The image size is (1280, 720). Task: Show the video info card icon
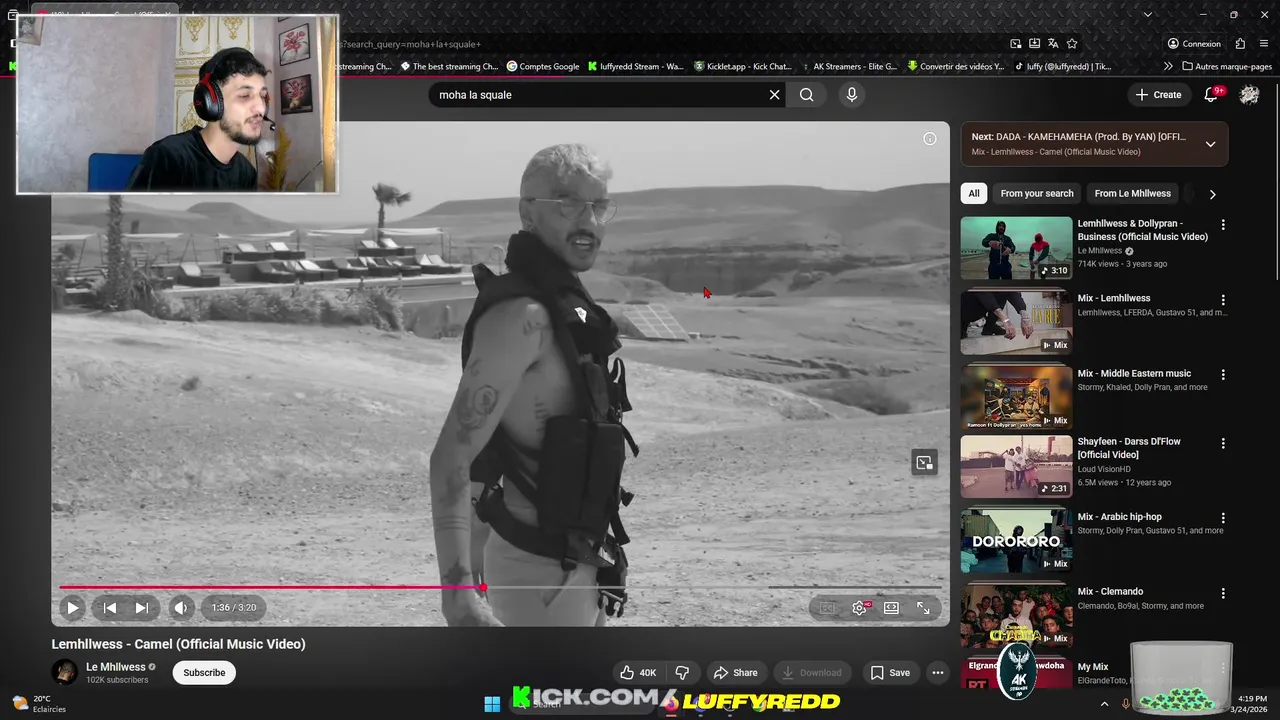(x=930, y=139)
